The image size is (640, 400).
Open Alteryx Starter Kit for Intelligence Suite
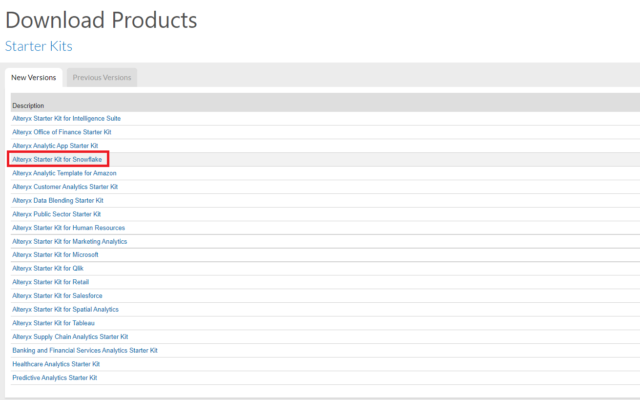tap(67, 118)
